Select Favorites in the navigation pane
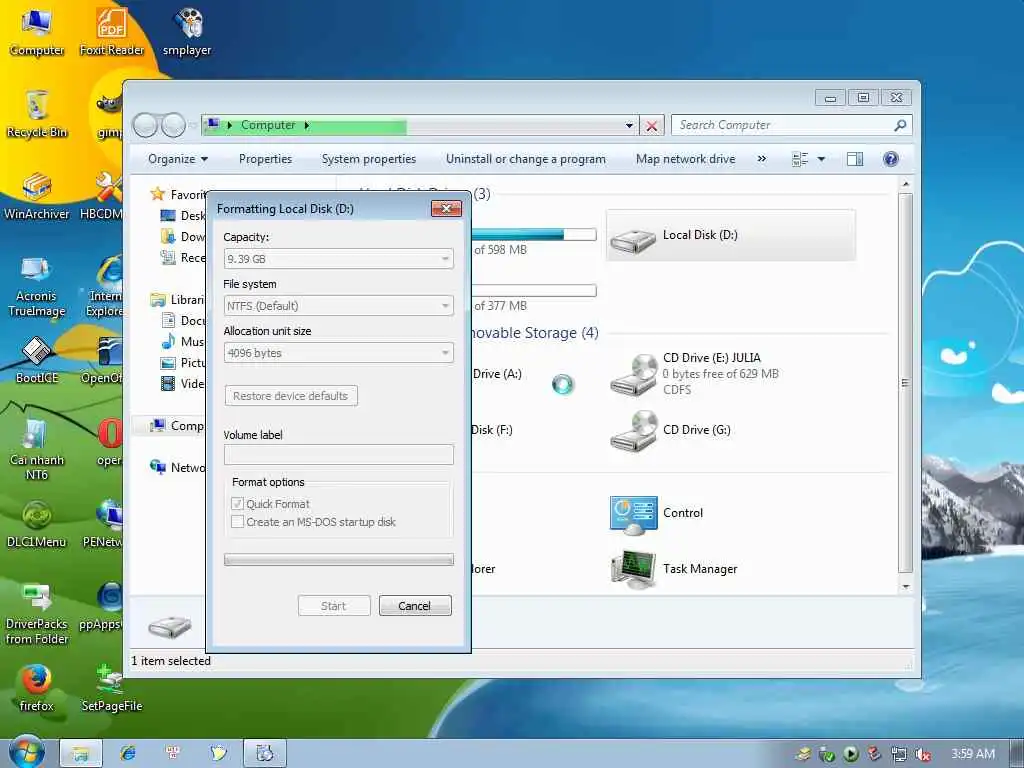This screenshot has width=1024, height=768. 178,195
